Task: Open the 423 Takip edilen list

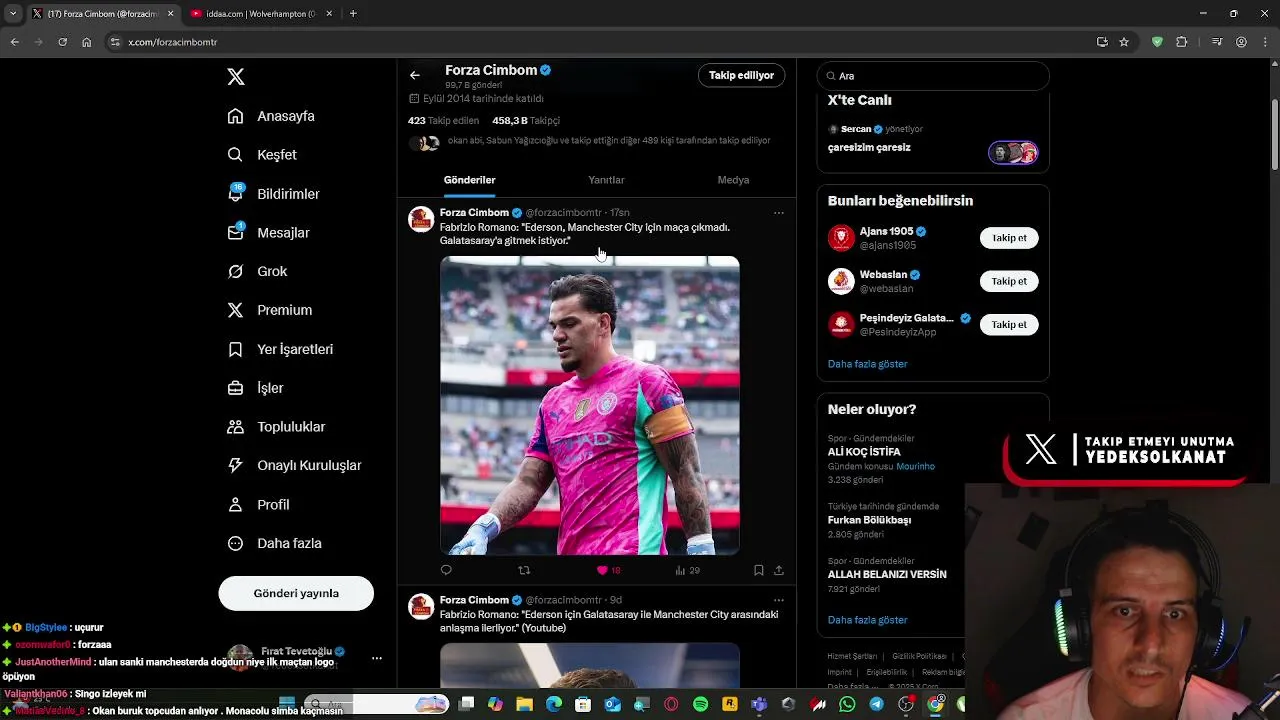Action: (443, 120)
